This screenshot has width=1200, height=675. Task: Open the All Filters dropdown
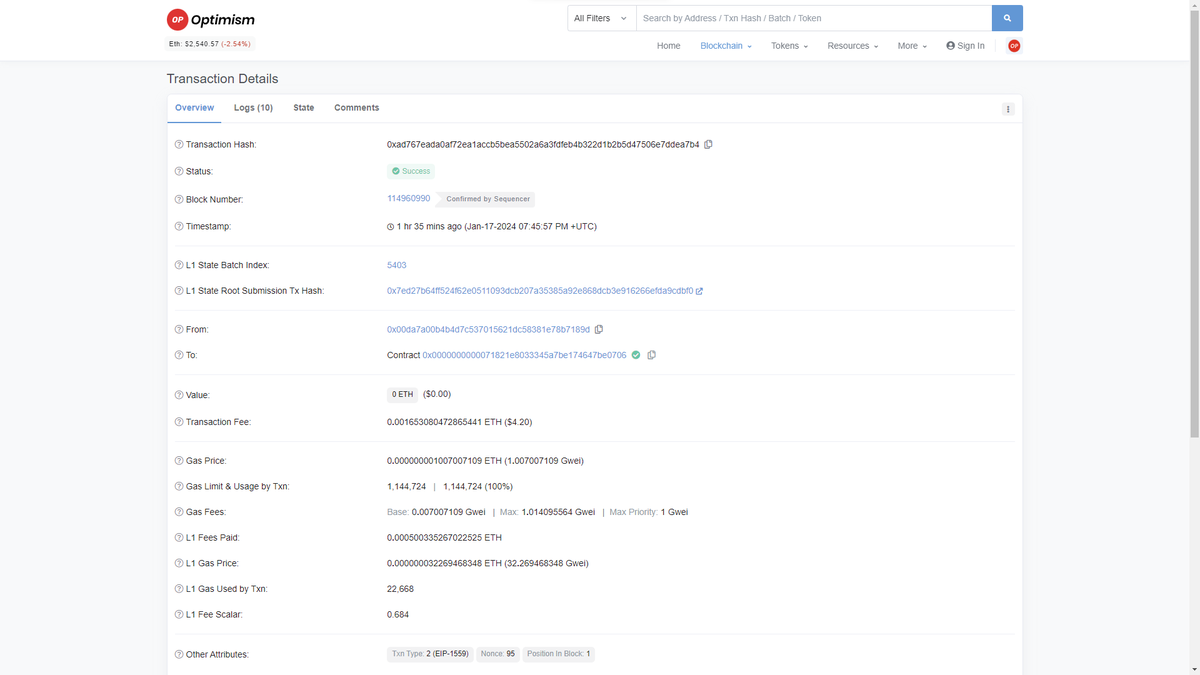pos(600,17)
